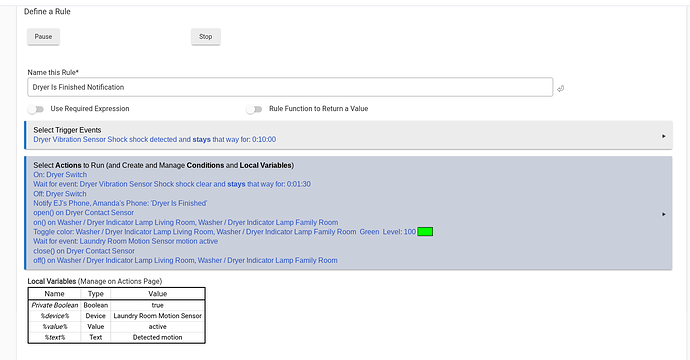Screen dimensions: 690x360
Task: Click the enter icon beside rule name
Action: 560,88
